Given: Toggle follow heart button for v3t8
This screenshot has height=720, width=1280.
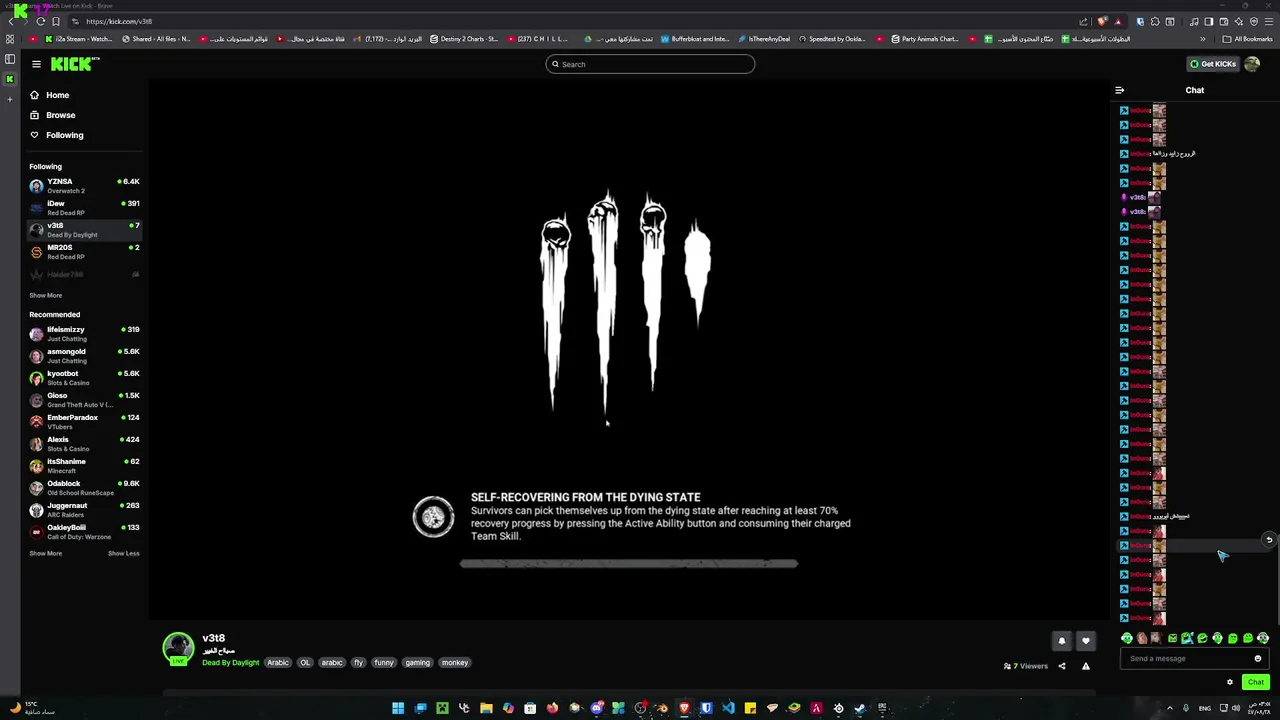Looking at the screenshot, I should (1085, 641).
